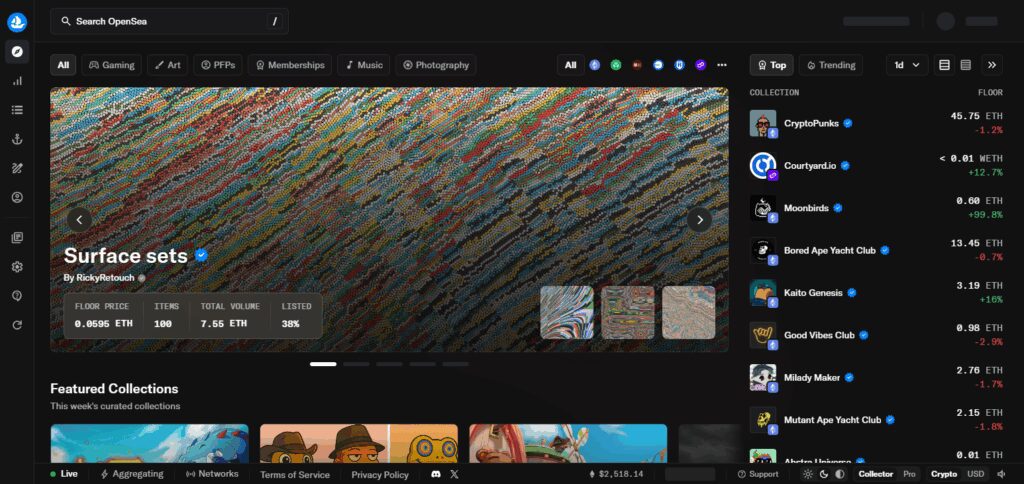Open the Aggregating status popup

click(x=132, y=474)
